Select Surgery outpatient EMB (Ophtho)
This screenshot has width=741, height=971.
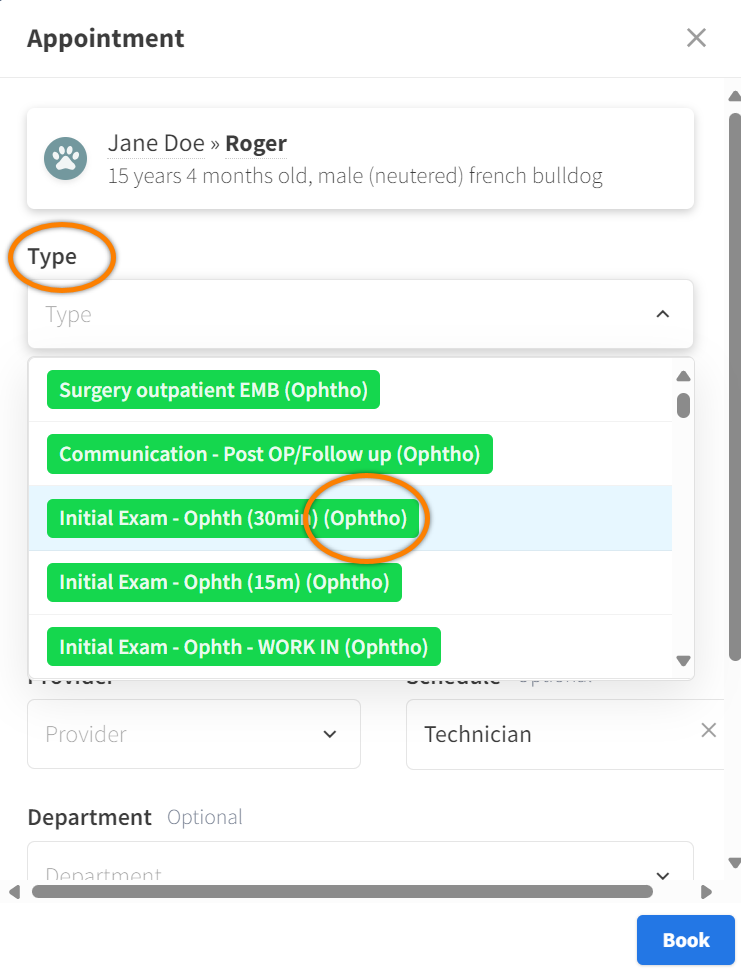213,390
